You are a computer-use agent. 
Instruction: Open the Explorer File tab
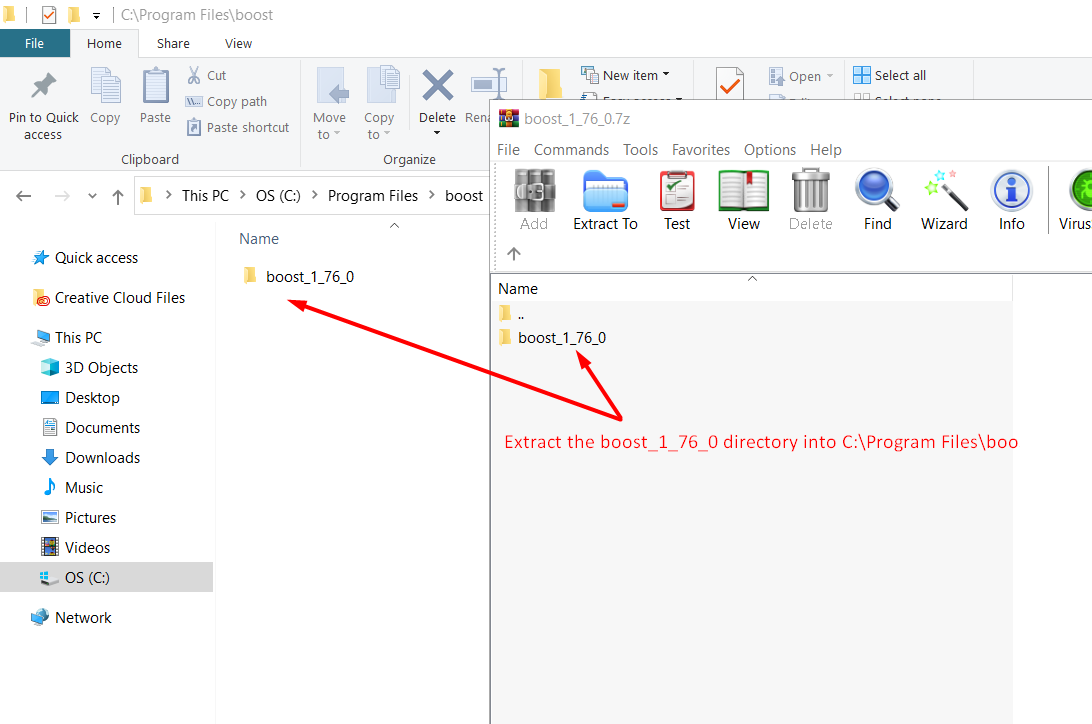(x=34, y=43)
